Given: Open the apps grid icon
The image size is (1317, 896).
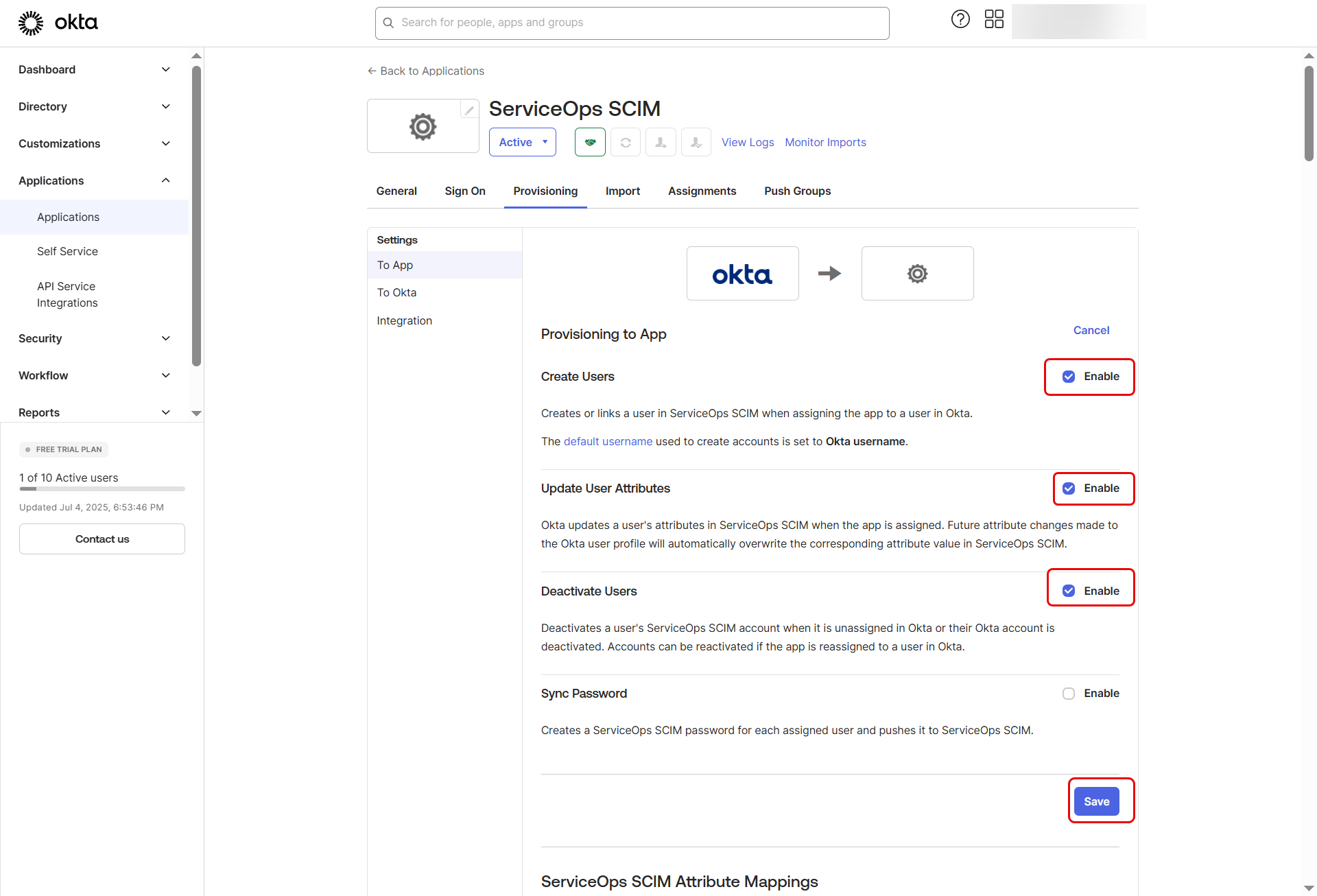Looking at the screenshot, I should (994, 19).
